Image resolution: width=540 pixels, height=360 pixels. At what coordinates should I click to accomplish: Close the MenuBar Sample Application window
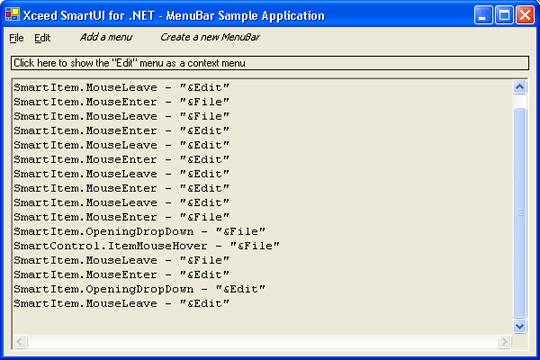pos(525,15)
